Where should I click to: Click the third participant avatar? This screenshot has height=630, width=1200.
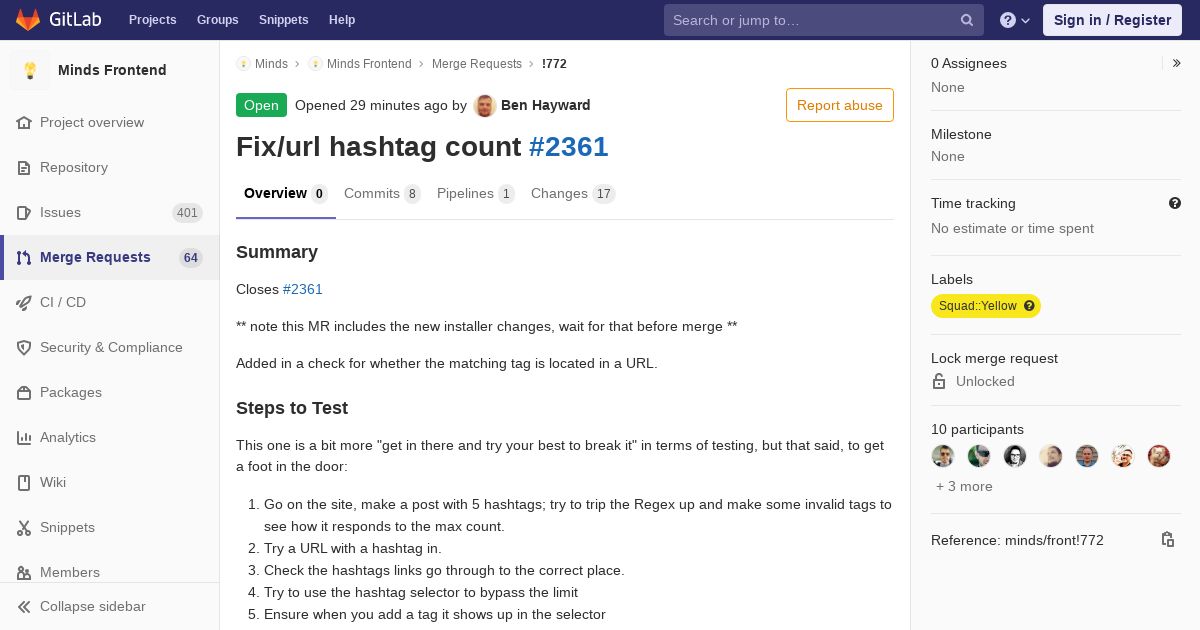click(1015, 456)
